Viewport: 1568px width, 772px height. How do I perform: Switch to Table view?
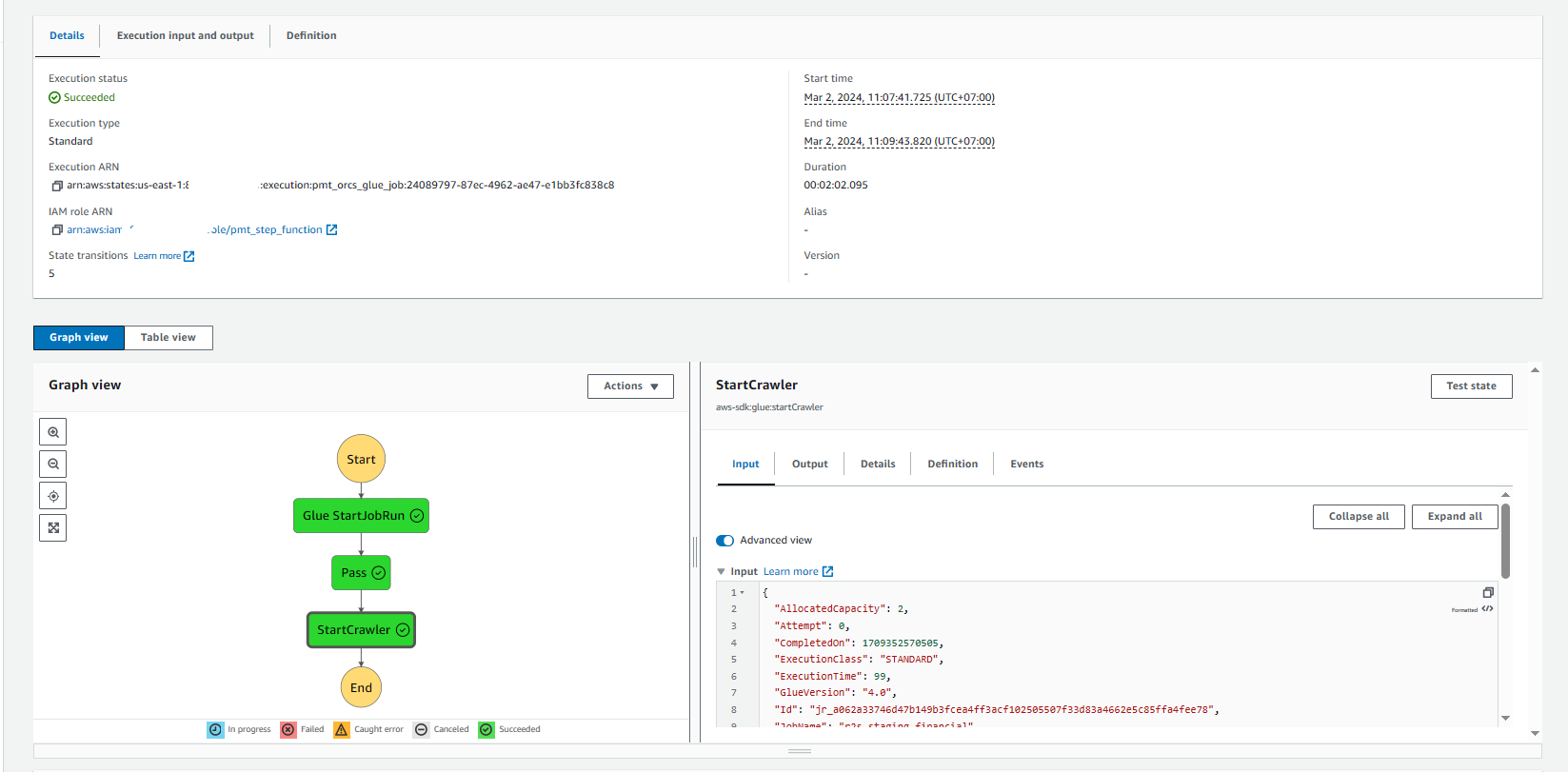[169, 338]
